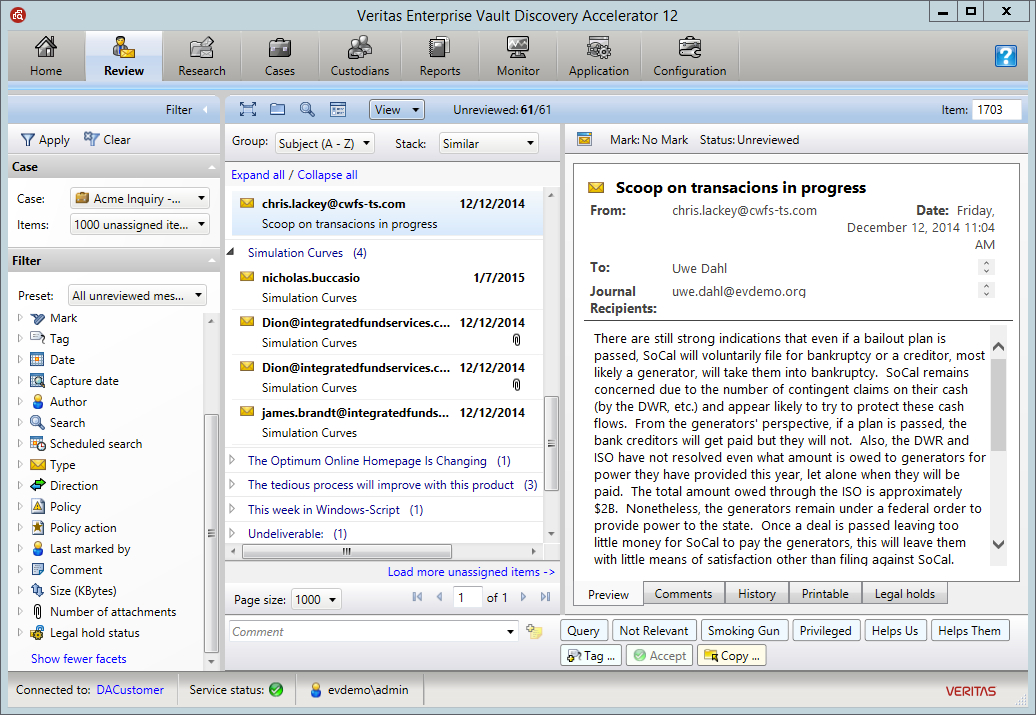Expand the Date facet
1036x715 pixels.
tap(20, 359)
